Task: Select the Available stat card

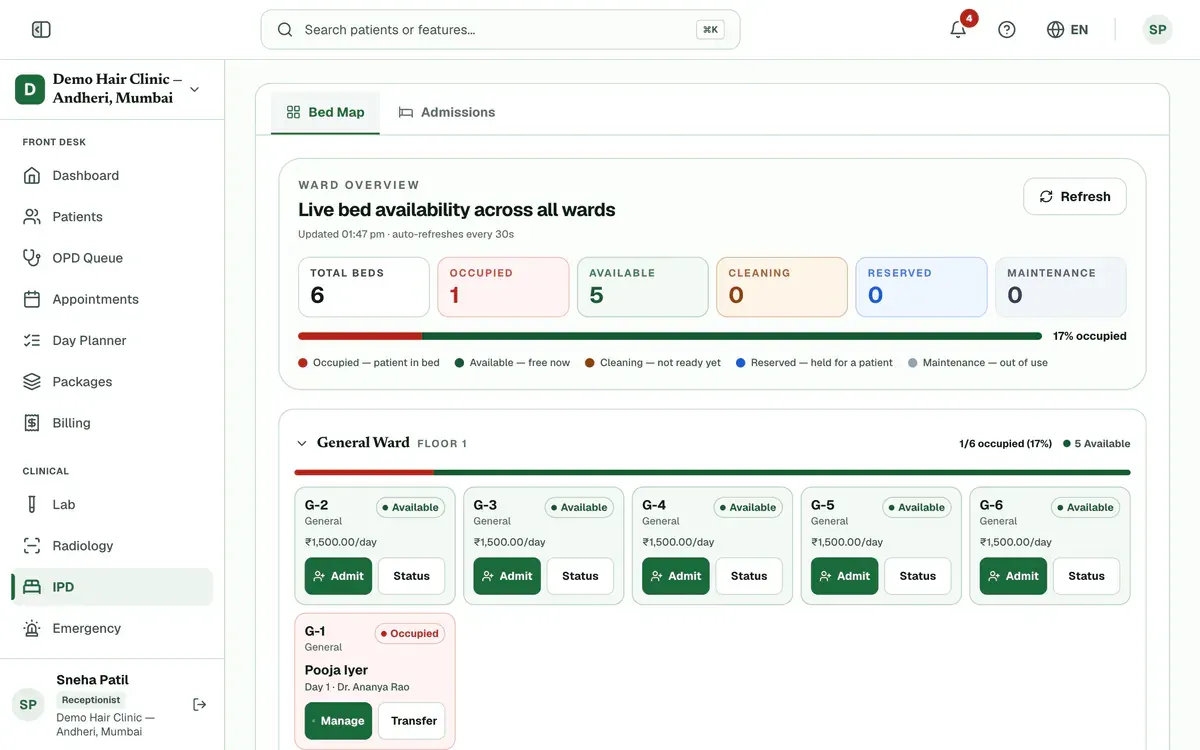Action: pyautogui.click(x=643, y=288)
